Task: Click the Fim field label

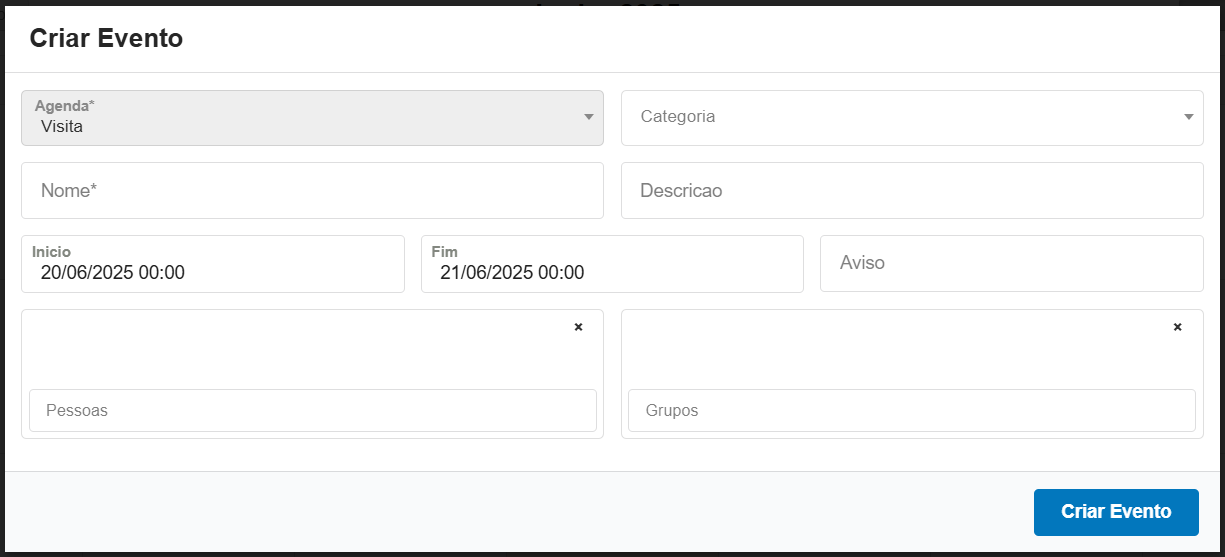Action: point(444,252)
